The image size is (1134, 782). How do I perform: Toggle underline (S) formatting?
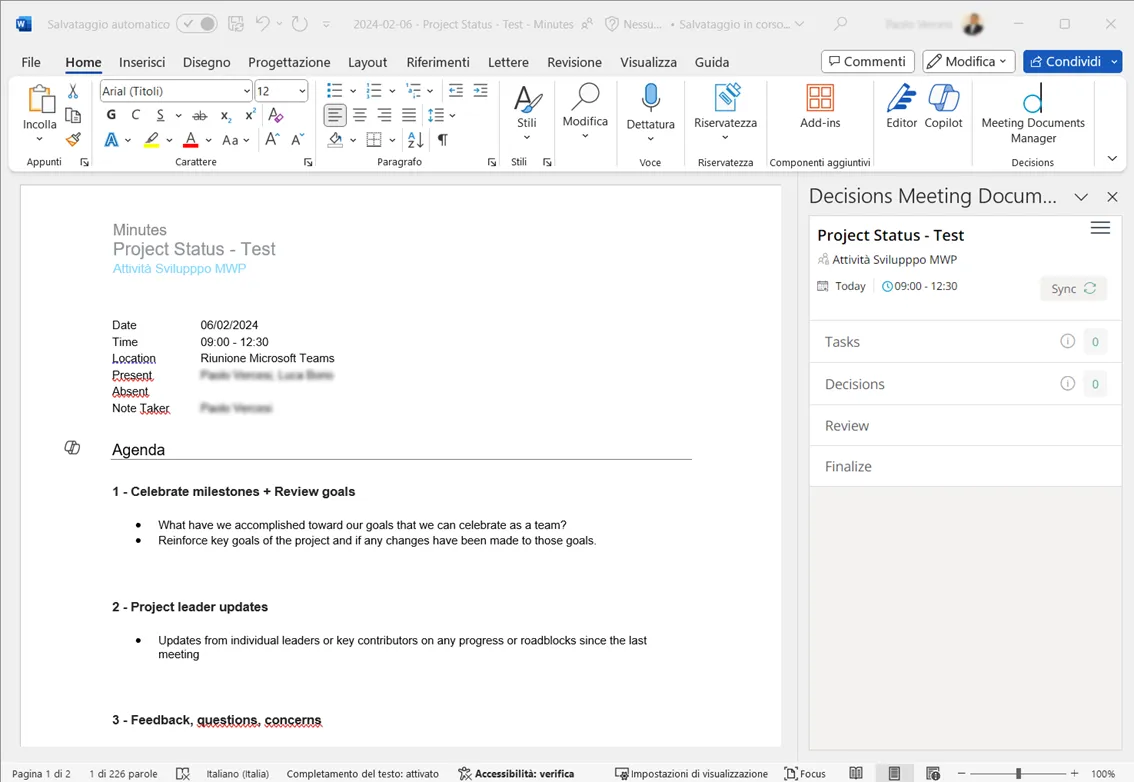[160, 115]
